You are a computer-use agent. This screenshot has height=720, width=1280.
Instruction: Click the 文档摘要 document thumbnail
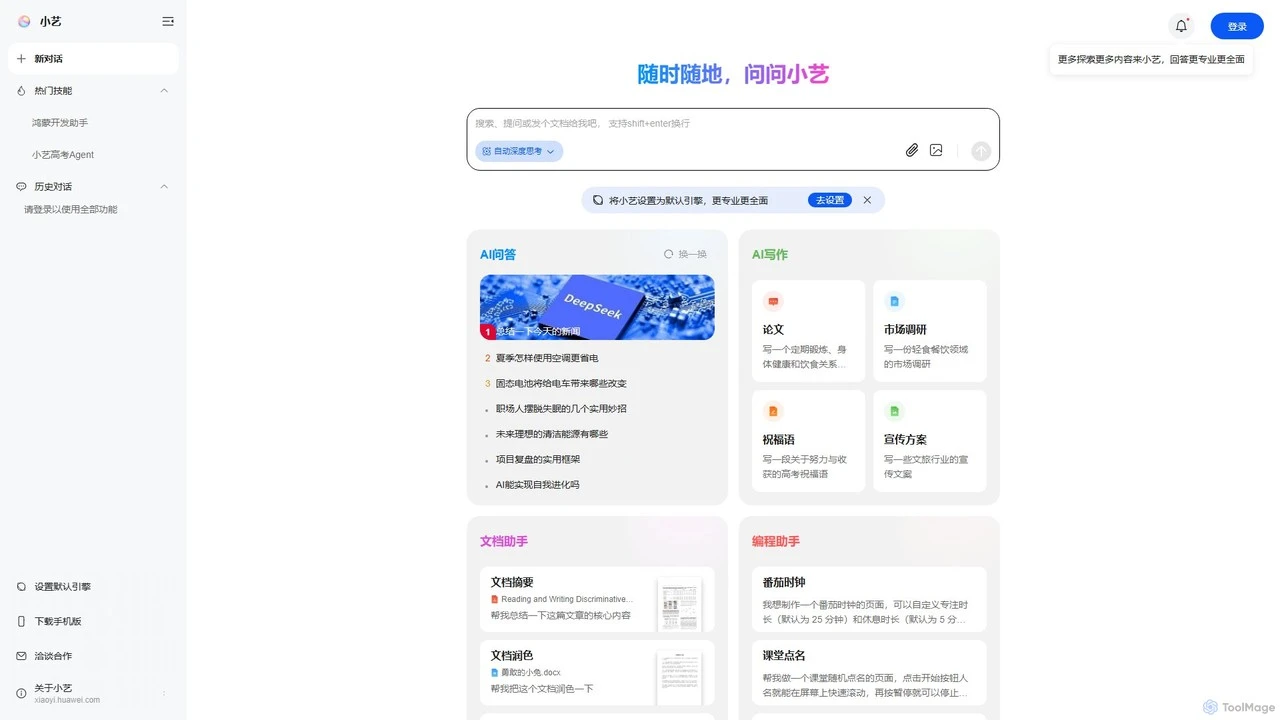[680, 604]
